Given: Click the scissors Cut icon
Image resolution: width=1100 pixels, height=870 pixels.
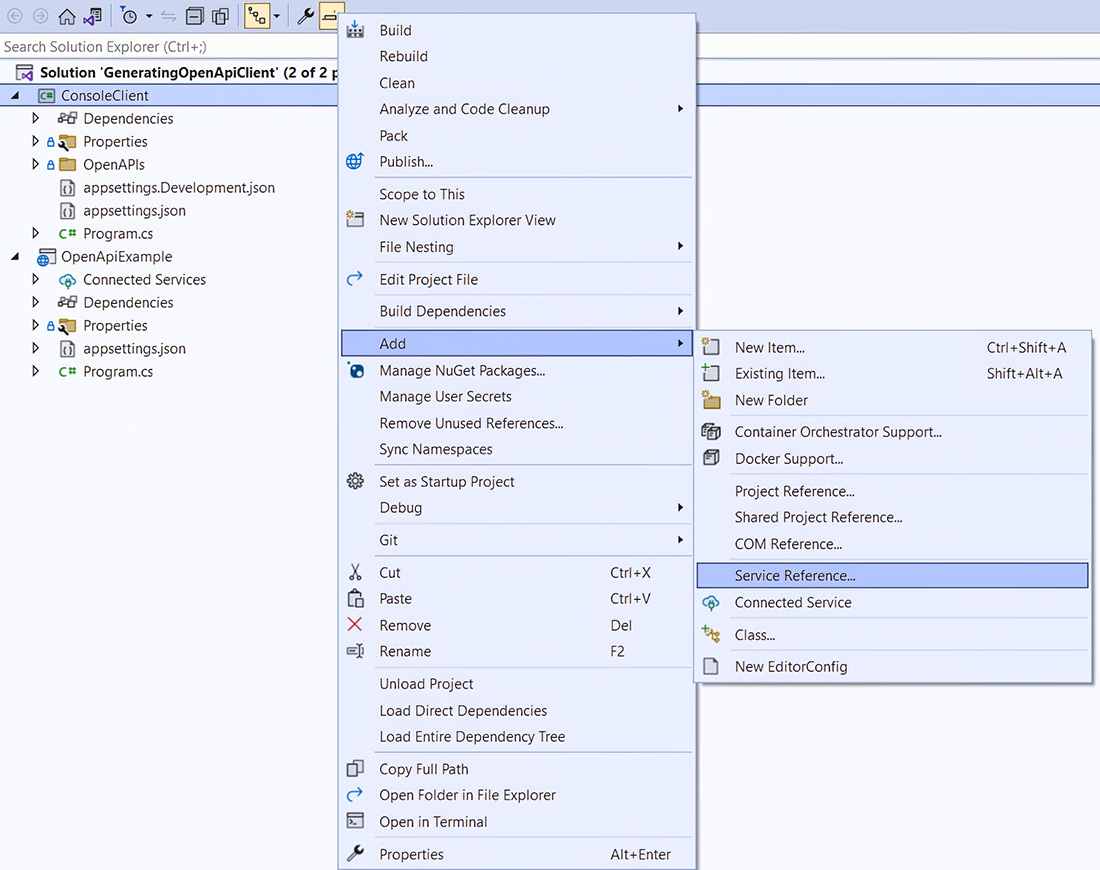Looking at the screenshot, I should coord(356,573).
